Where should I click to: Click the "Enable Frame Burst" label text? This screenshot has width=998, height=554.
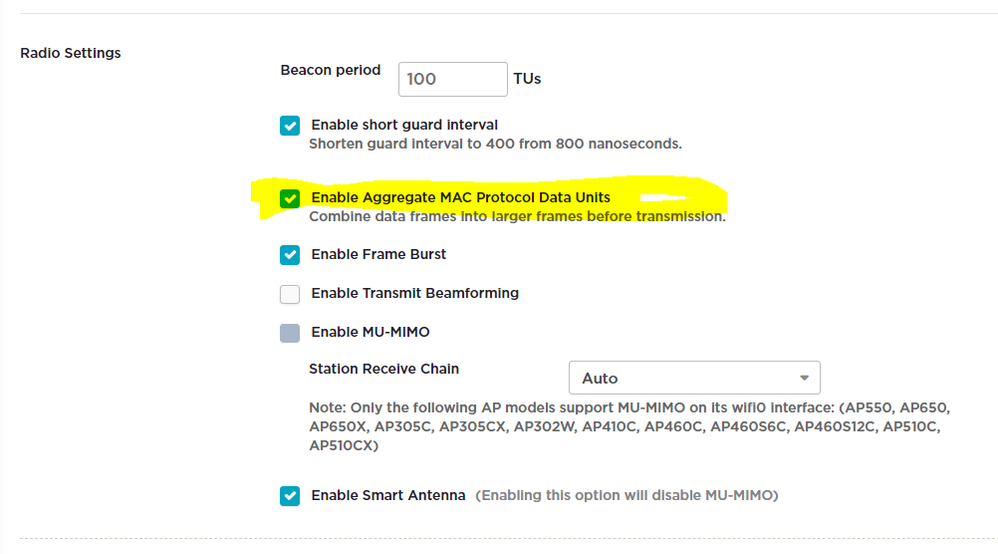tap(379, 254)
